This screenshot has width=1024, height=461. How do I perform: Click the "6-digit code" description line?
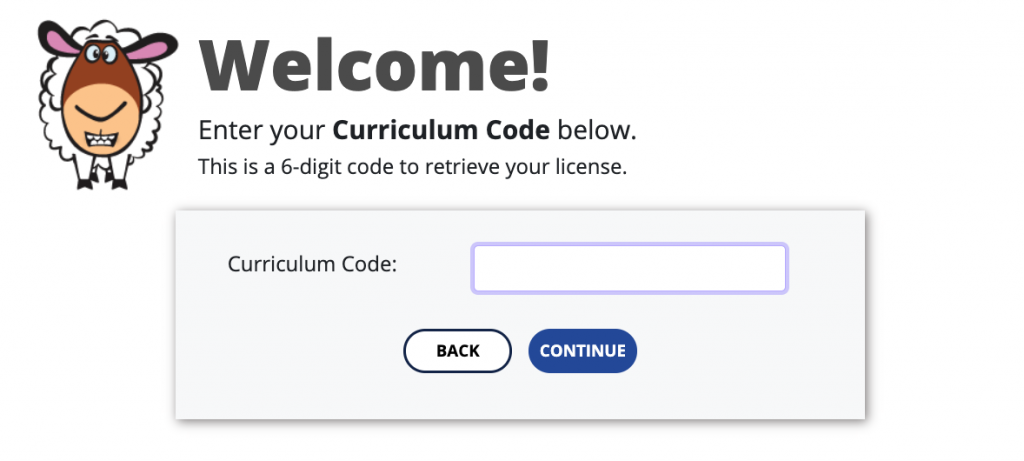click(x=413, y=167)
